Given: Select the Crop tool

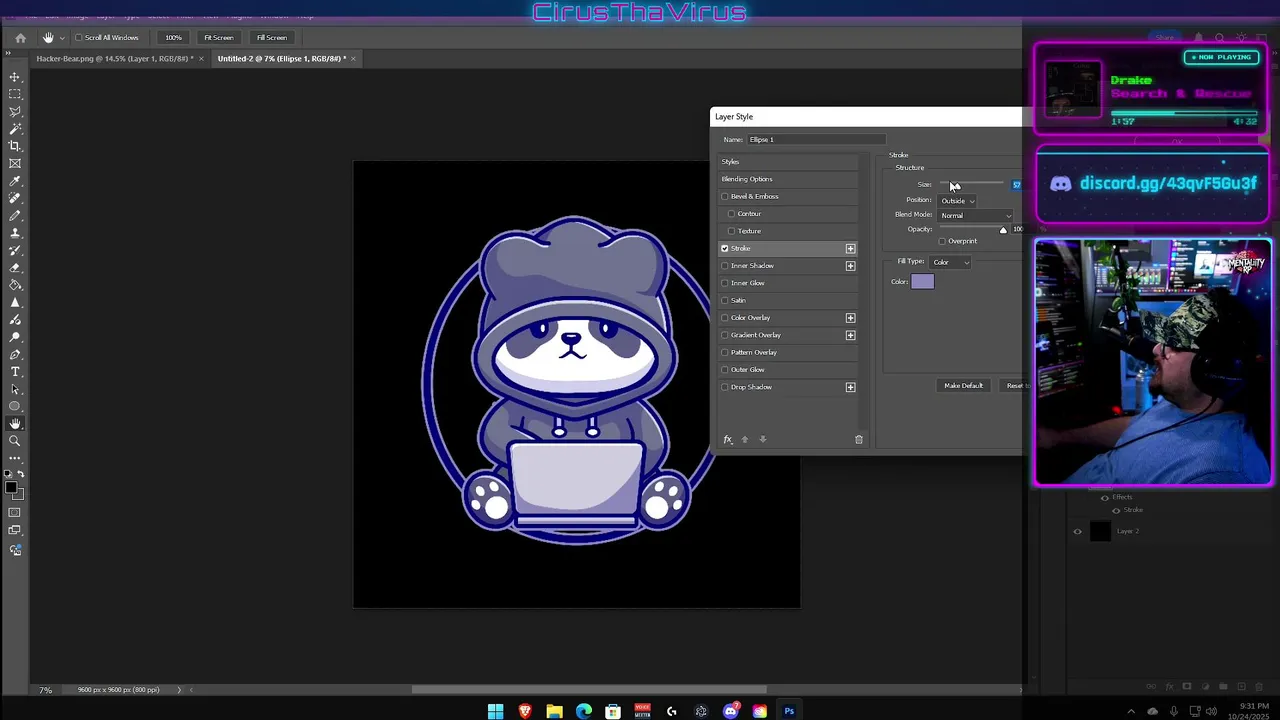Looking at the screenshot, I should click(15, 146).
